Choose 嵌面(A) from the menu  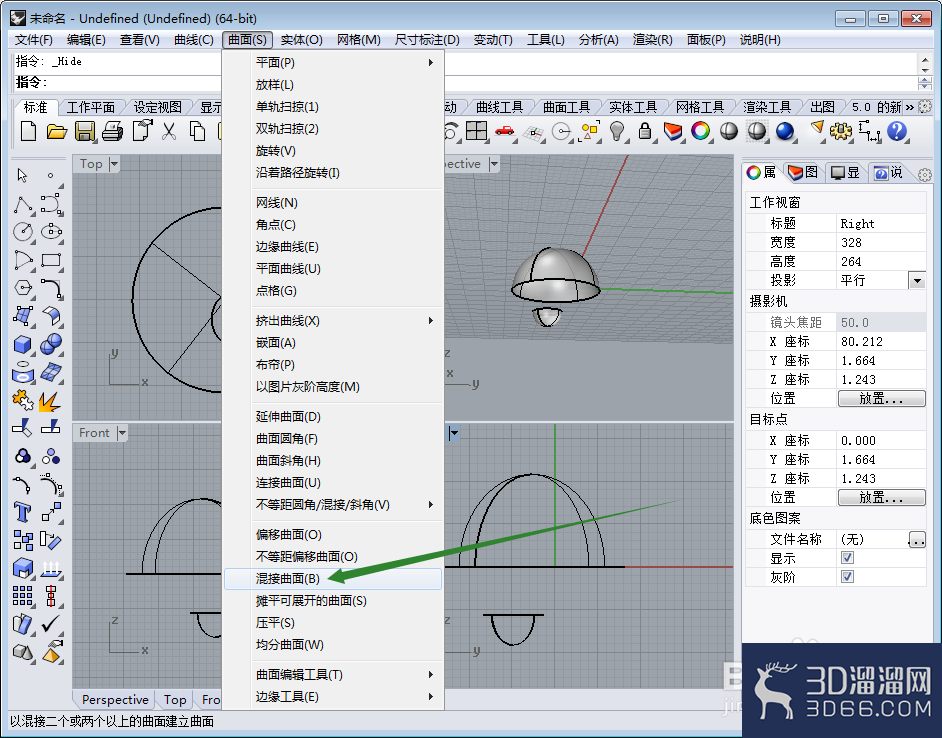[333, 343]
